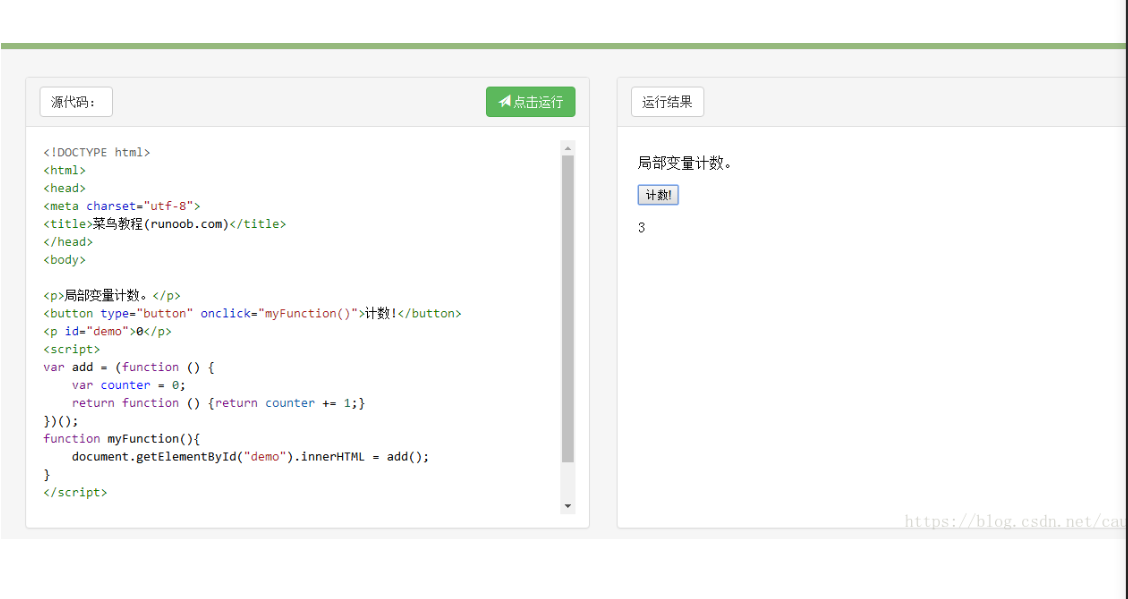This screenshot has width=1128, height=599.
Task: Click the button onclick="myFunction()" code line
Action: 253,314
